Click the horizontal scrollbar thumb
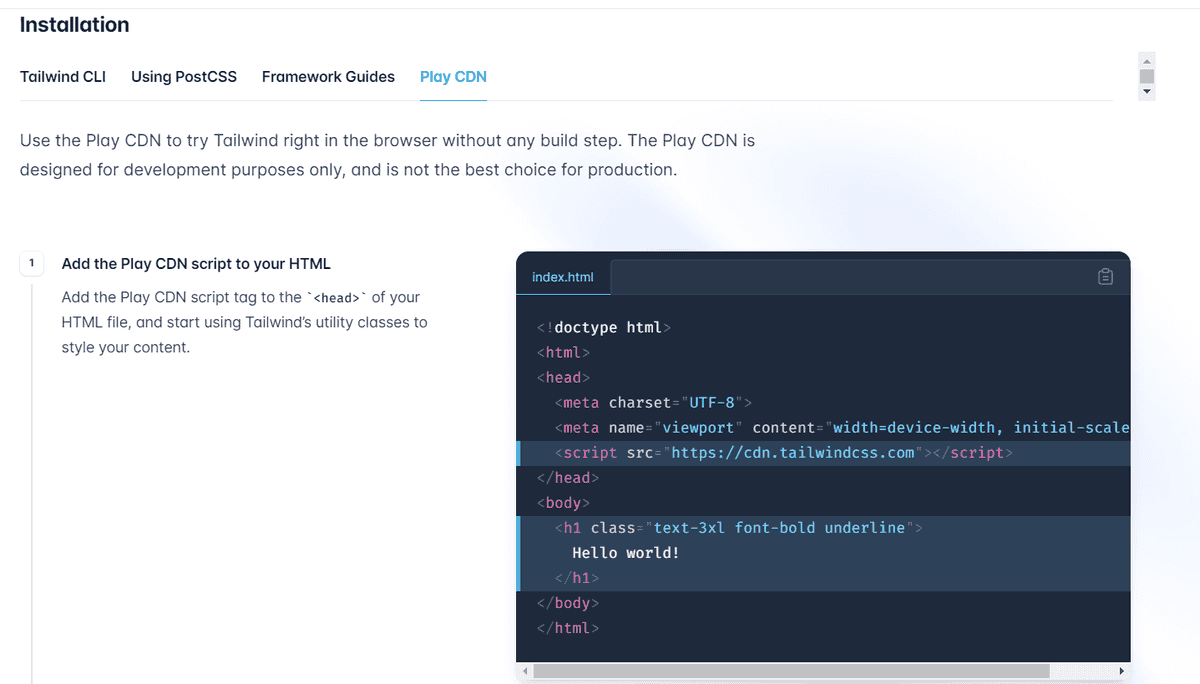Screen dimensions: 1200x684 [x=790, y=671]
